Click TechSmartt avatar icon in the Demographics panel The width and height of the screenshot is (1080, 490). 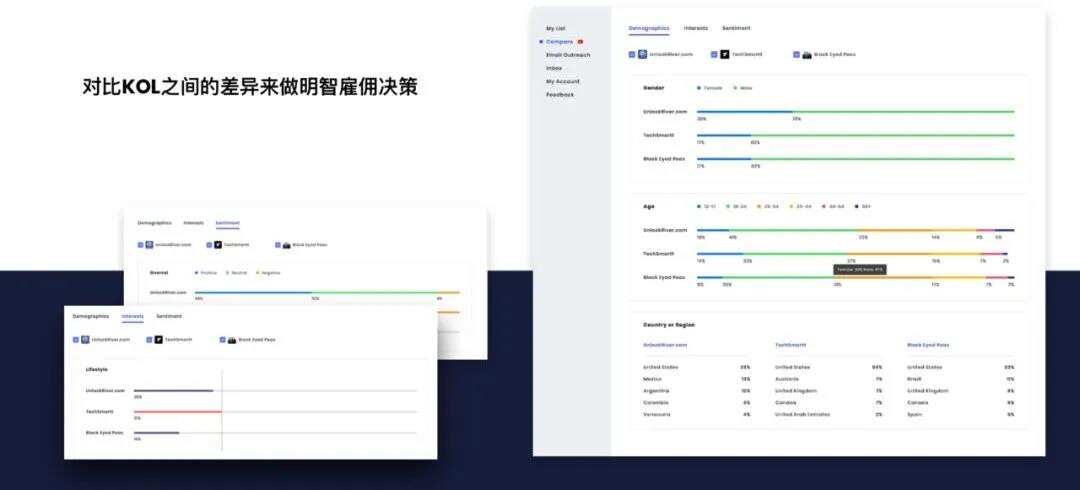point(725,54)
